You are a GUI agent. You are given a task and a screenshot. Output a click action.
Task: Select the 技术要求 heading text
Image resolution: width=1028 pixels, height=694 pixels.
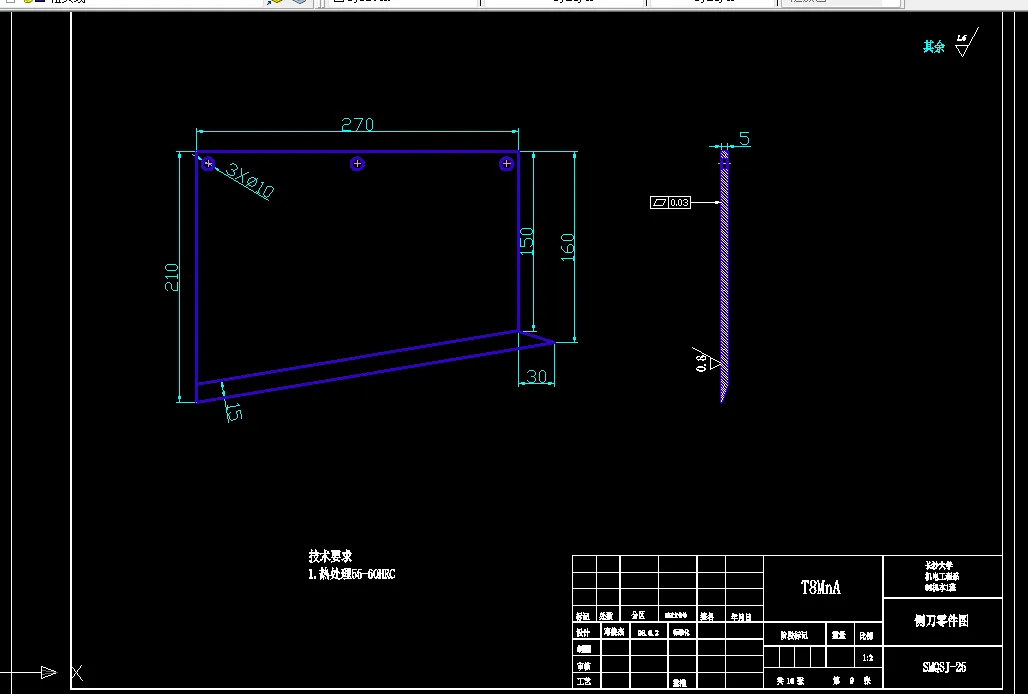[330, 556]
